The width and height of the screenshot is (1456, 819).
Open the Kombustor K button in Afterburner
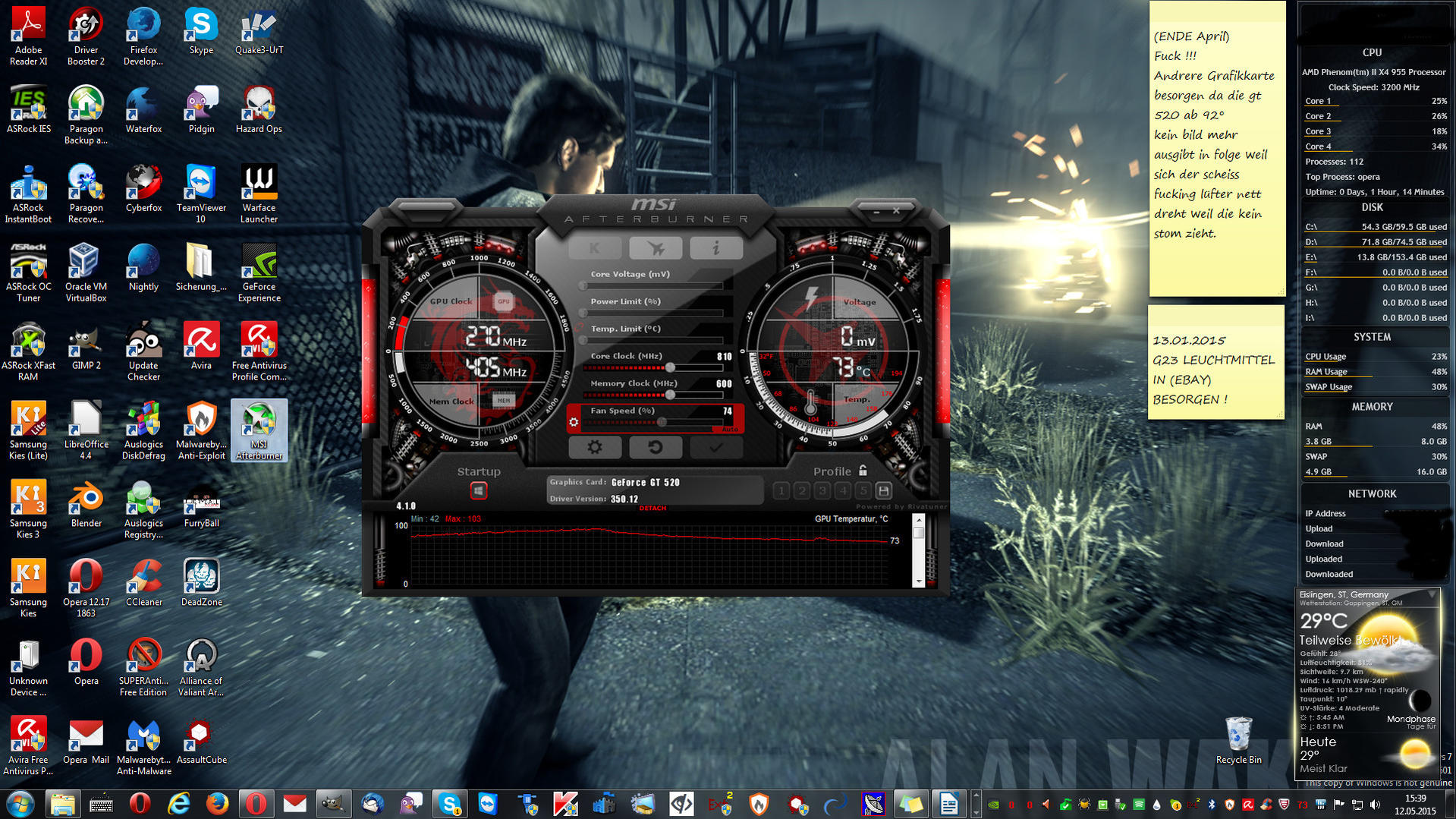point(595,247)
